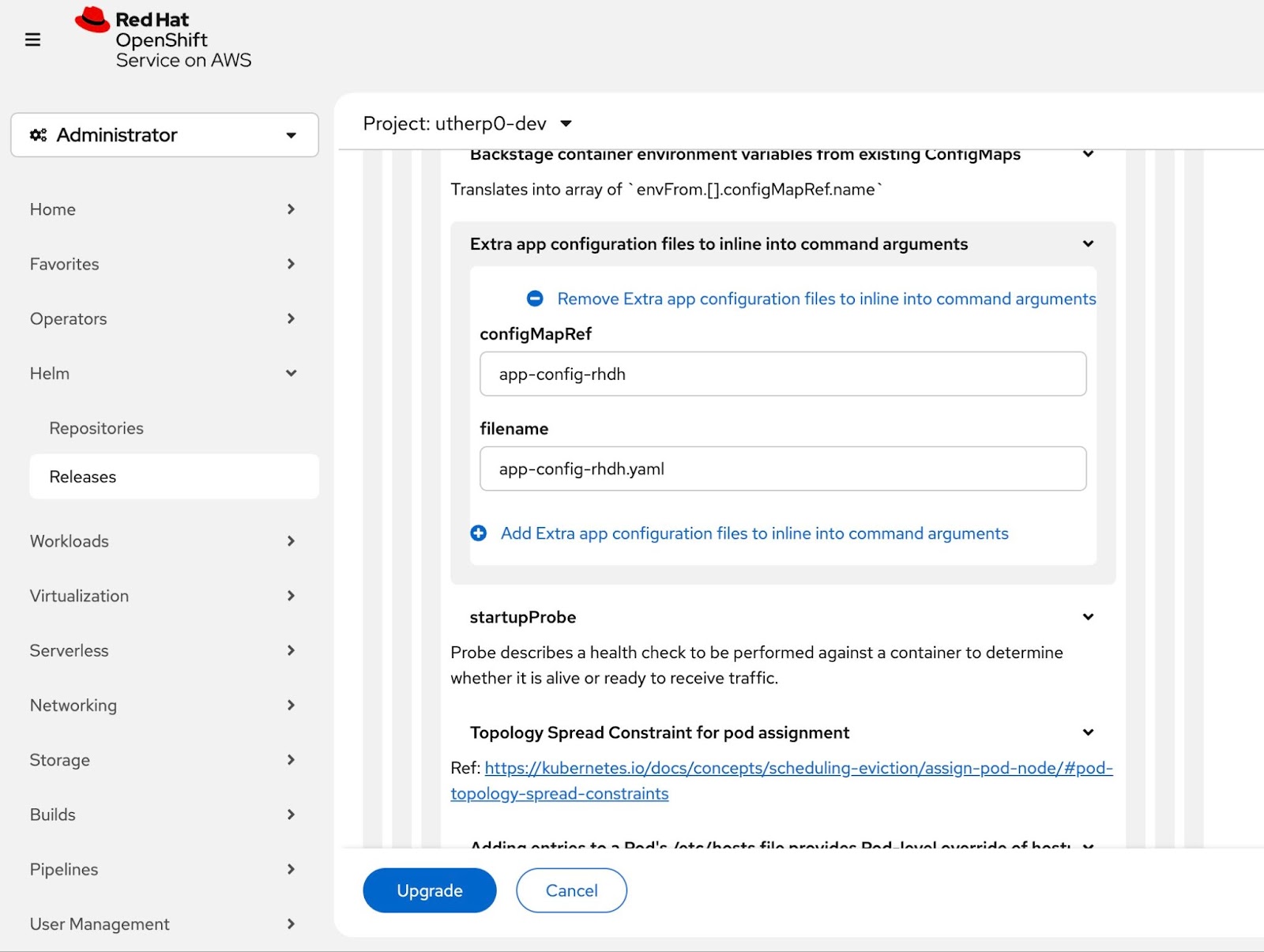1264x952 pixels.
Task: Open the Administrator perspective switcher
Action: (x=164, y=135)
